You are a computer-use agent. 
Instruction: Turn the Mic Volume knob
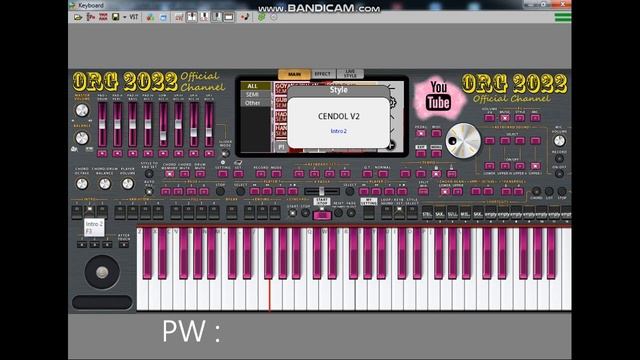click(x=559, y=140)
